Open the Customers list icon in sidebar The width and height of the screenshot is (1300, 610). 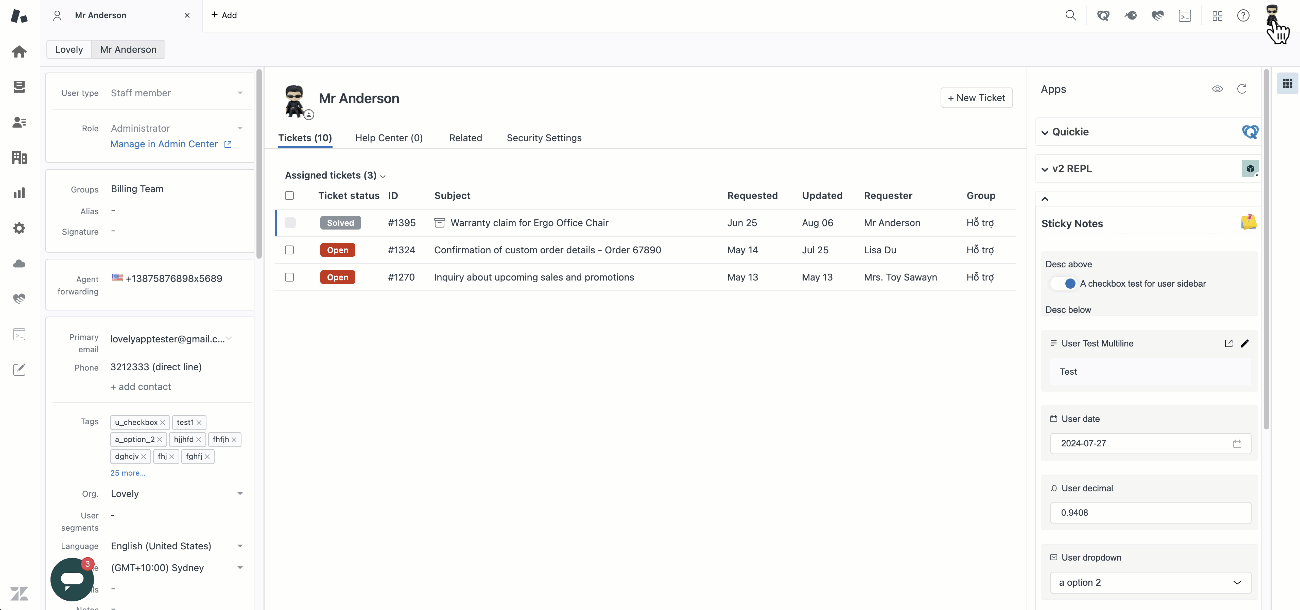pos(19,122)
